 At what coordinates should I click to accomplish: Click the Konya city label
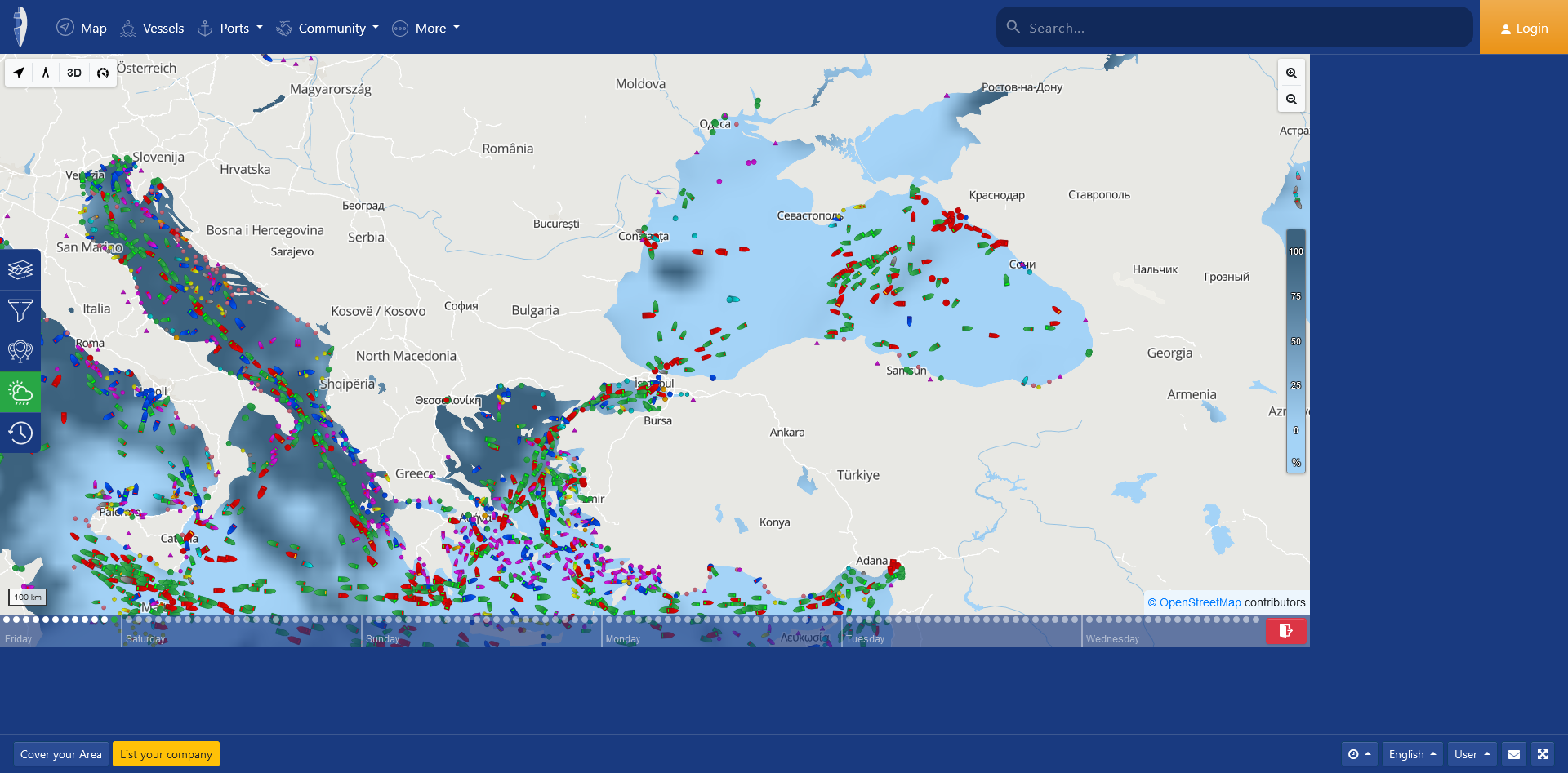[775, 522]
